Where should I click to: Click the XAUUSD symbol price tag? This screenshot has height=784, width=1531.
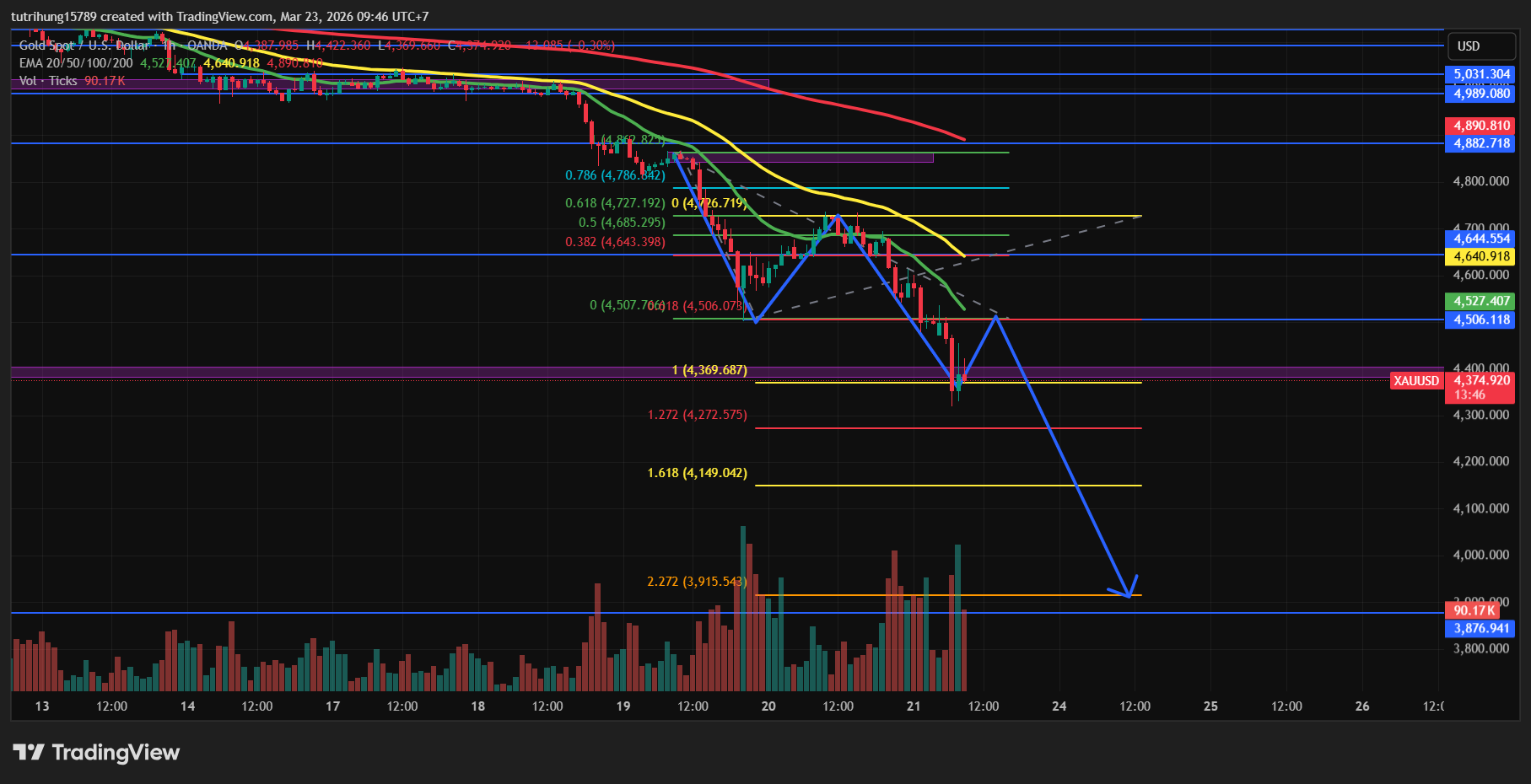click(x=1415, y=381)
